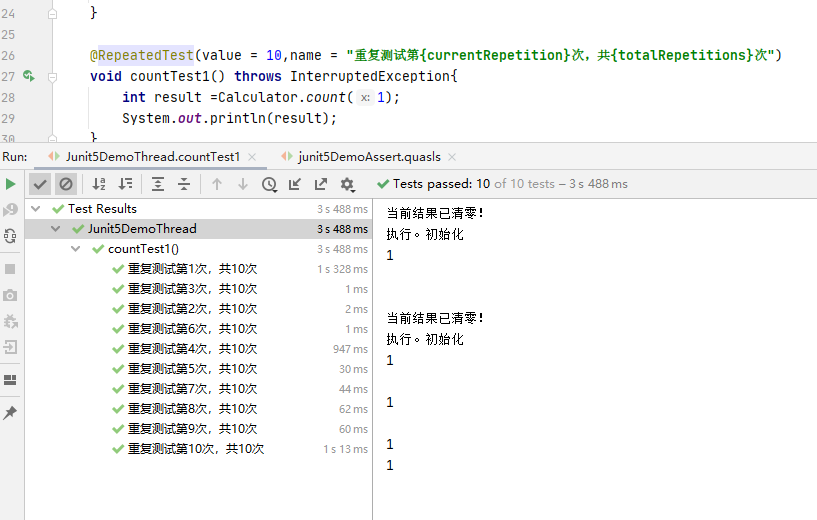The width and height of the screenshot is (817, 520).
Task: Expand all test tree nodes
Action: pyautogui.click(x=158, y=184)
